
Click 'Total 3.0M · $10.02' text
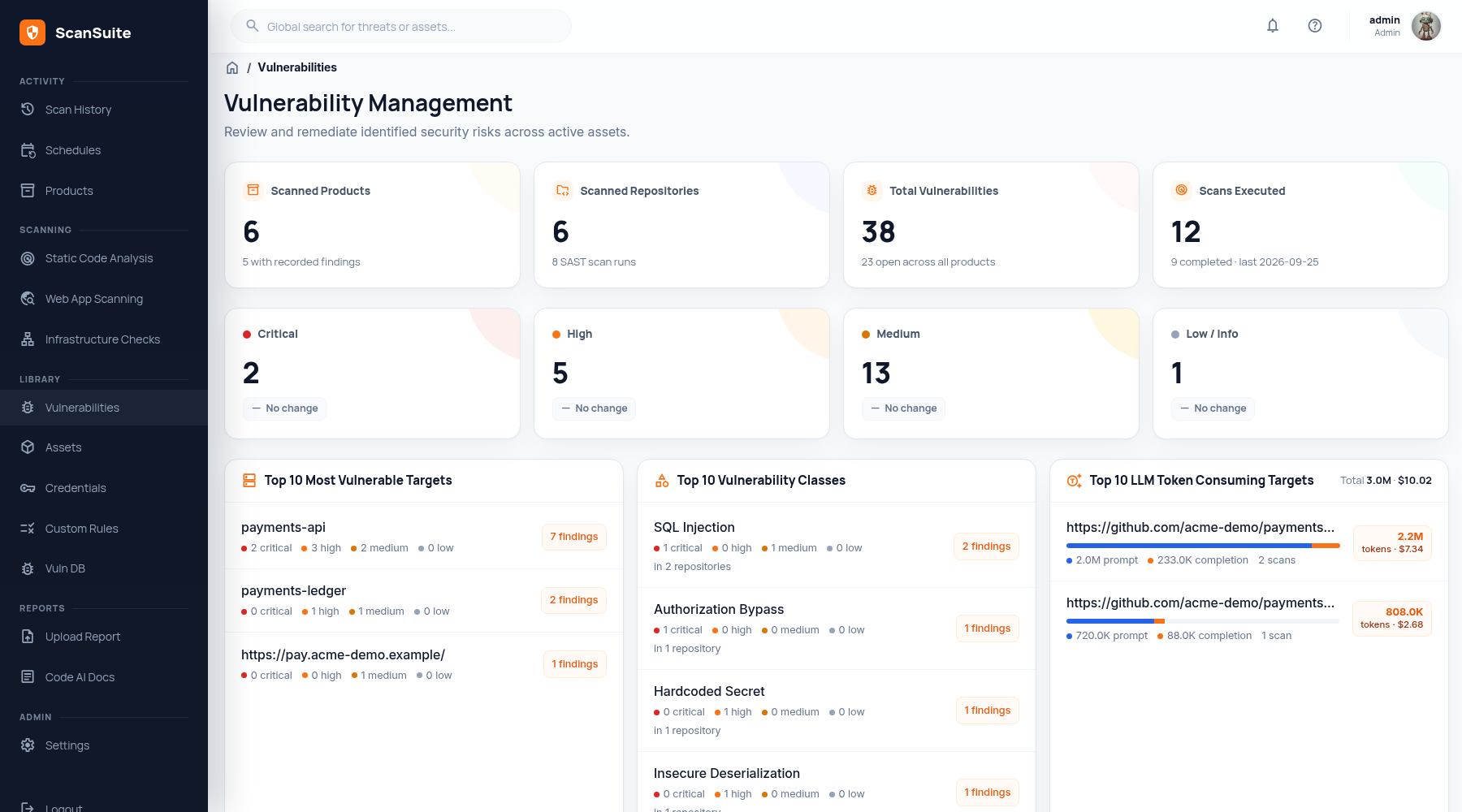[x=1386, y=481]
